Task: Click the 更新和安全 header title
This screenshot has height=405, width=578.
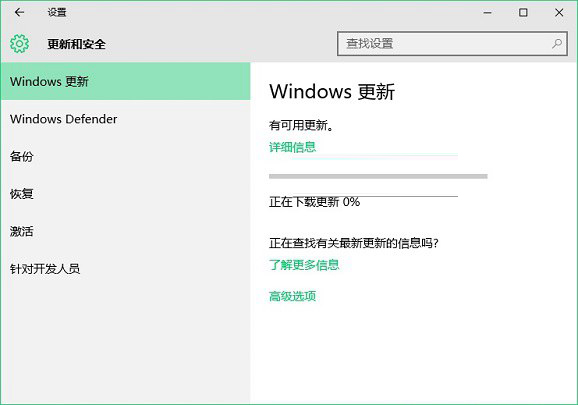Action: pos(76,44)
